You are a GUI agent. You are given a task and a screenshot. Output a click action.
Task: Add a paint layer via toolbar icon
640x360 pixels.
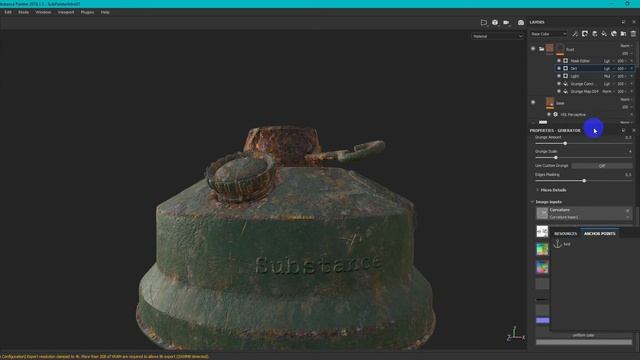pyautogui.click(x=595, y=34)
